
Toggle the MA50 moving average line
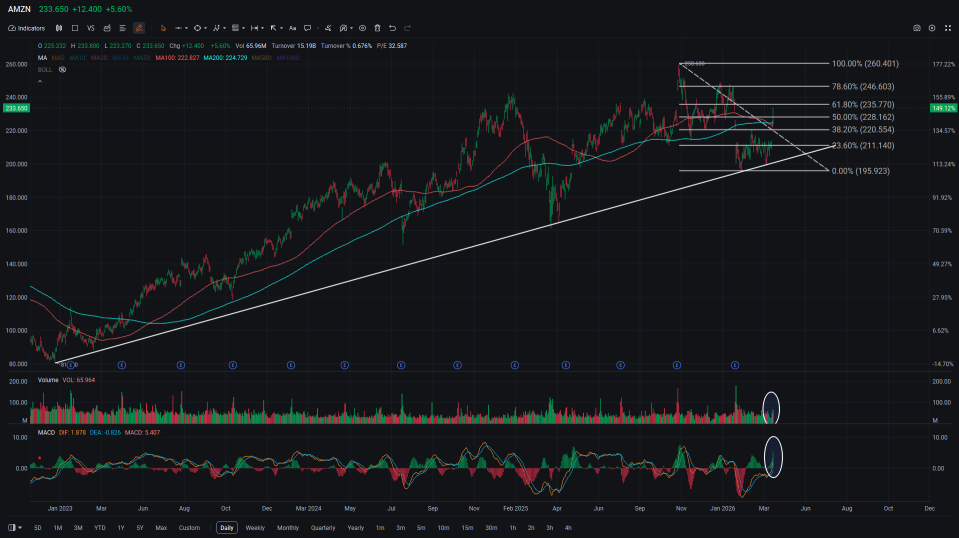142,57
